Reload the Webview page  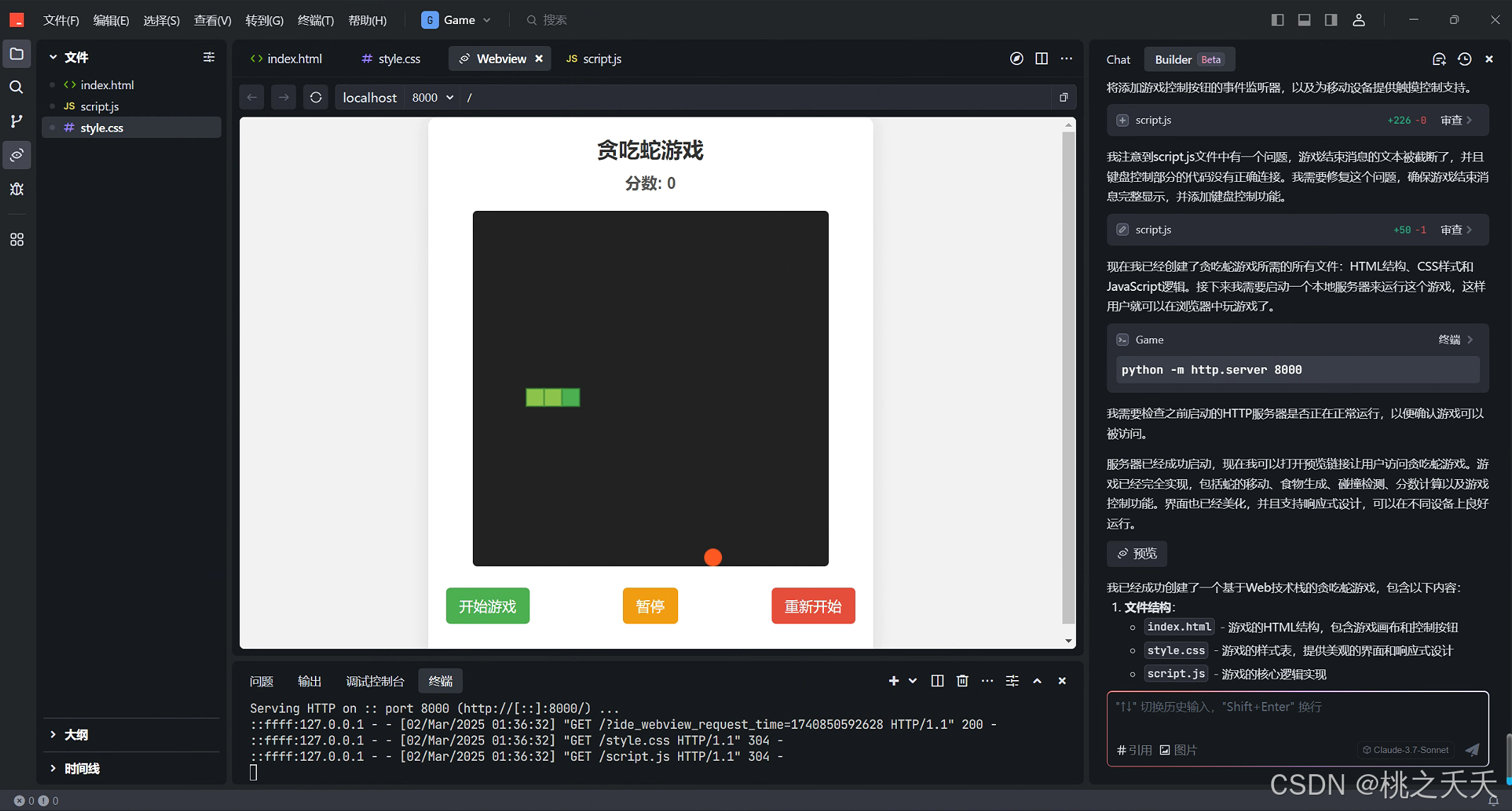[x=316, y=97]
